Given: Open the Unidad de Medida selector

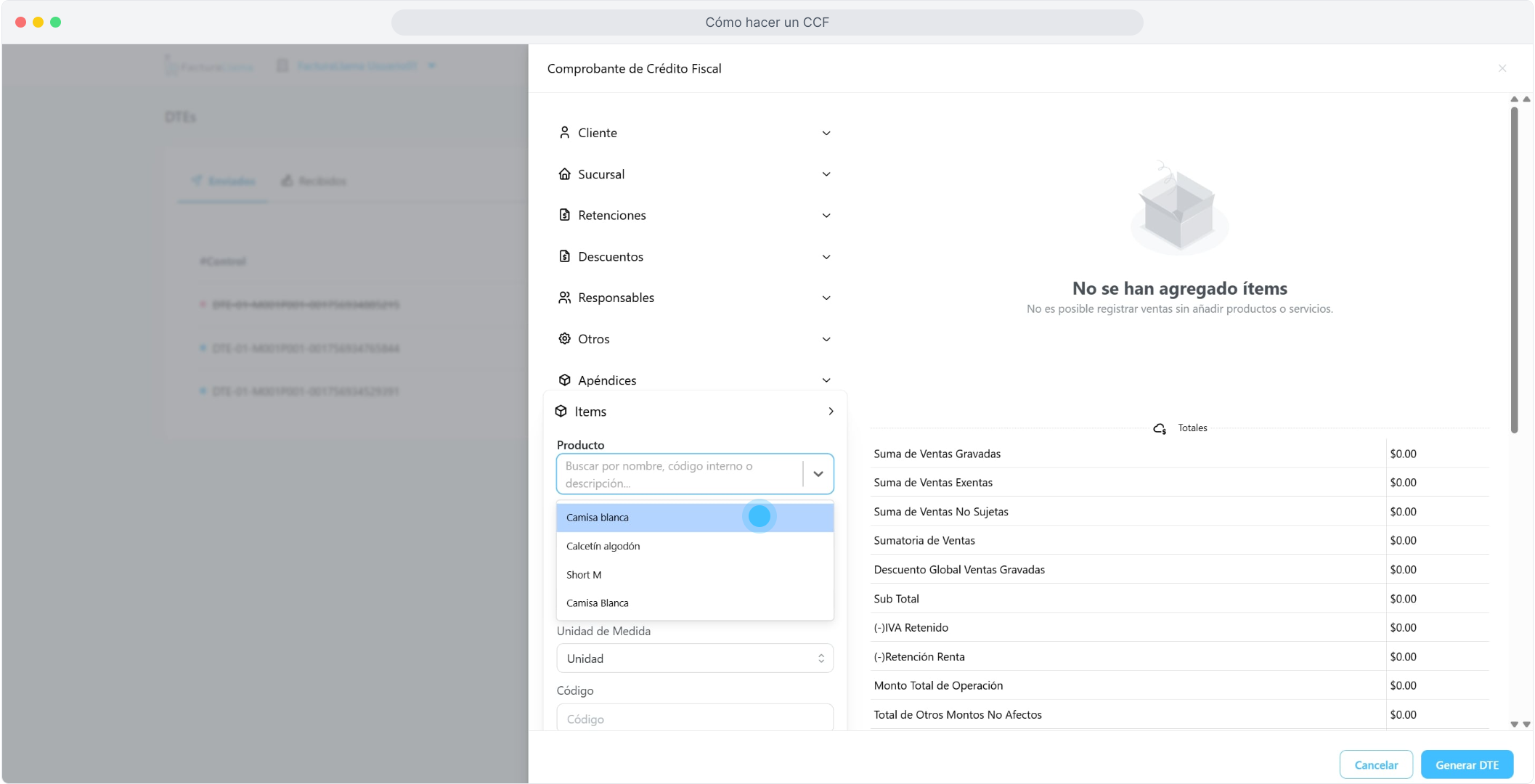Looking at the screenshot, I should [x=694, y=658].
